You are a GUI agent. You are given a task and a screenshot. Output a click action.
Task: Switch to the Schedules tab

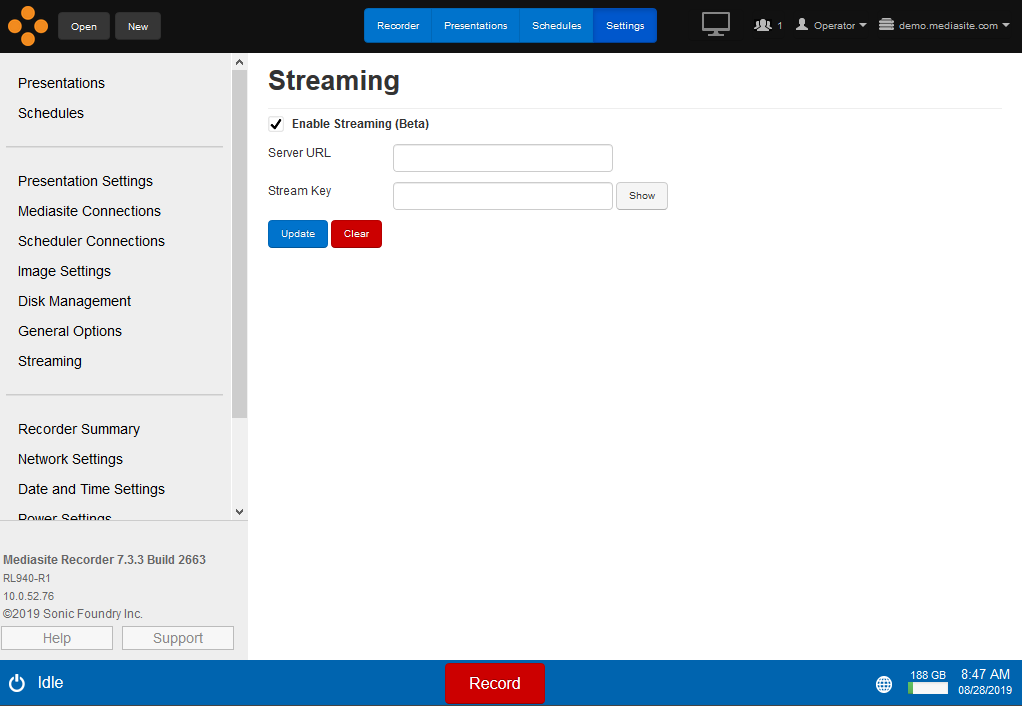[x=556, y=25]
